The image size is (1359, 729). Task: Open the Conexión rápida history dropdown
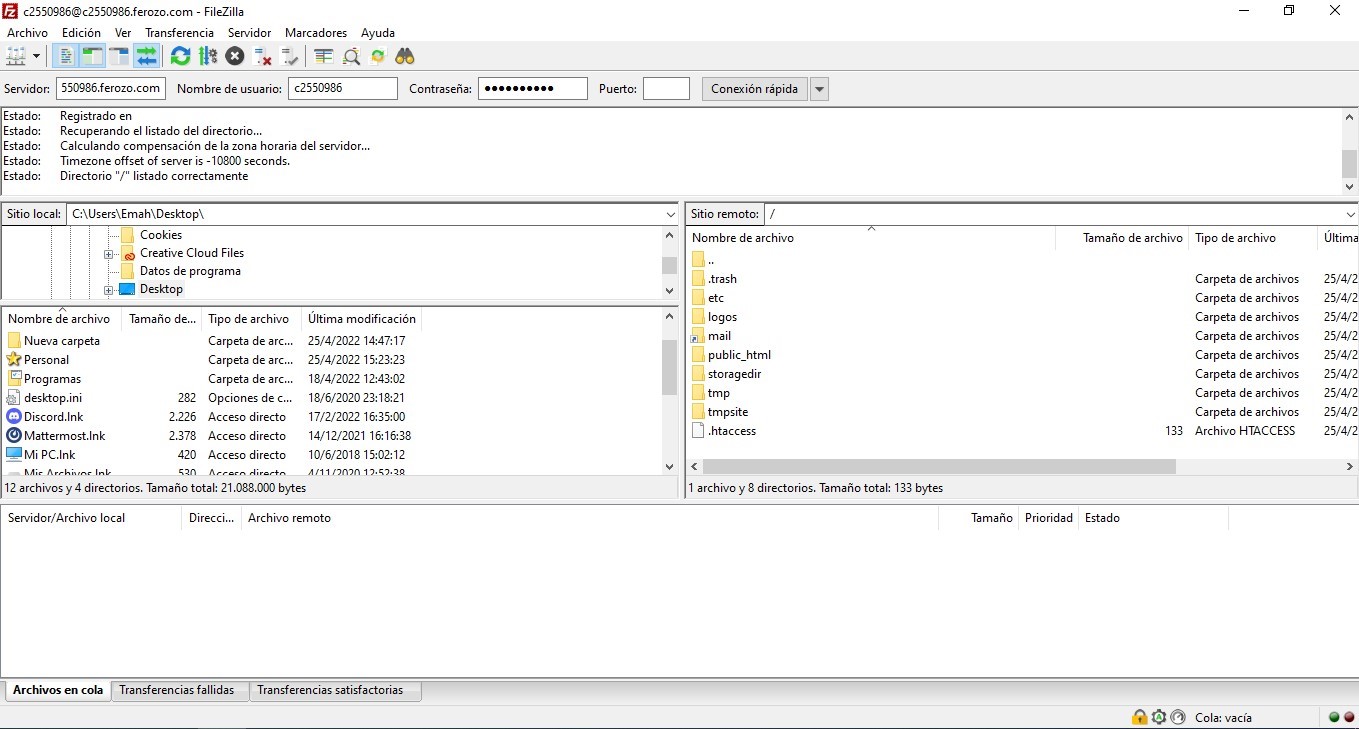coord(819,89)
